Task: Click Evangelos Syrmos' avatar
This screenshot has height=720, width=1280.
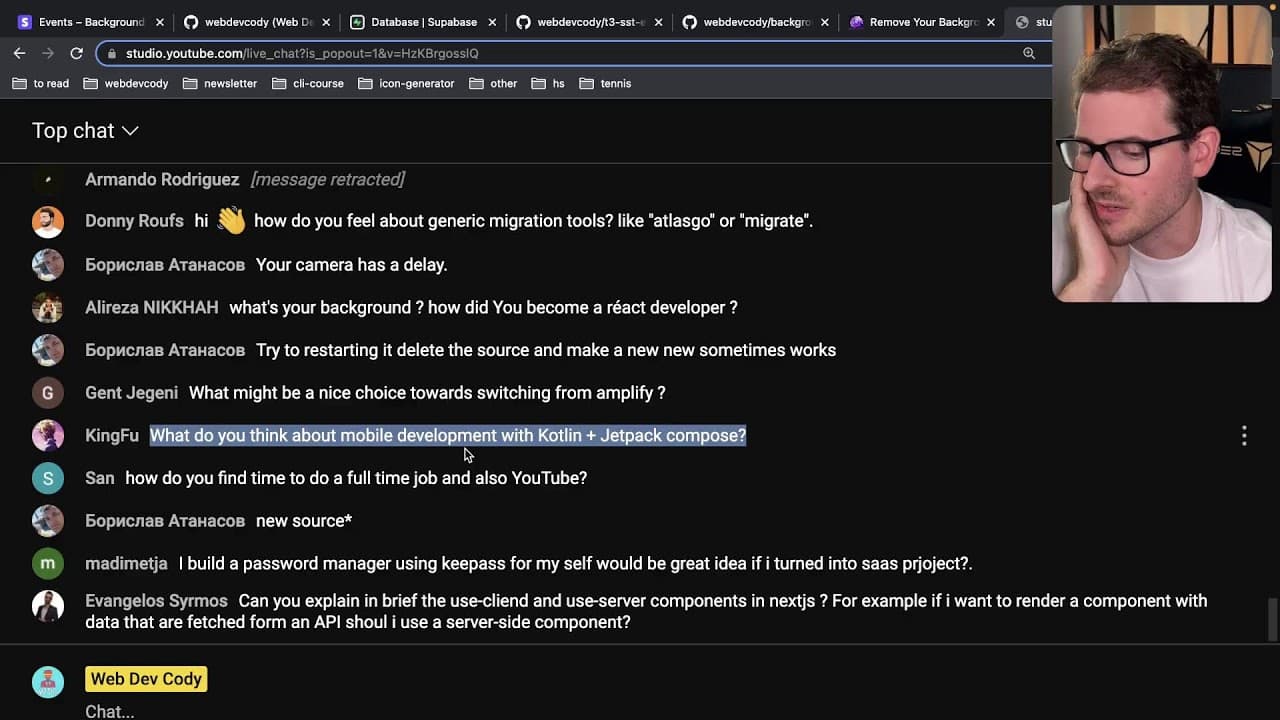Action: pyautogui.click(x=47, y=606)
